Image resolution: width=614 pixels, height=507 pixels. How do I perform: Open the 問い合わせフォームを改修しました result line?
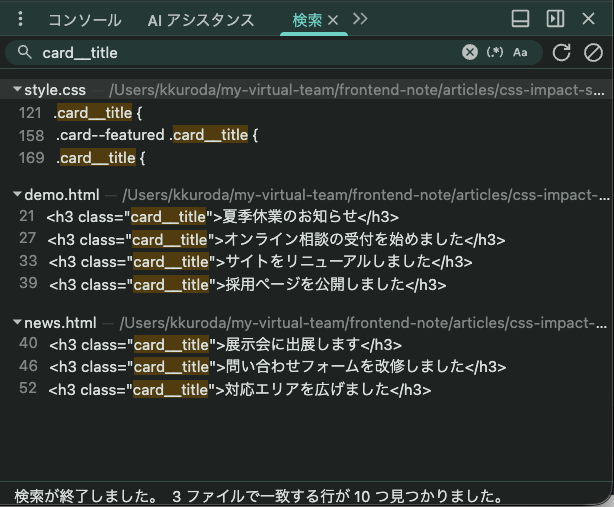pyautogui.click(x=307, y=367)
